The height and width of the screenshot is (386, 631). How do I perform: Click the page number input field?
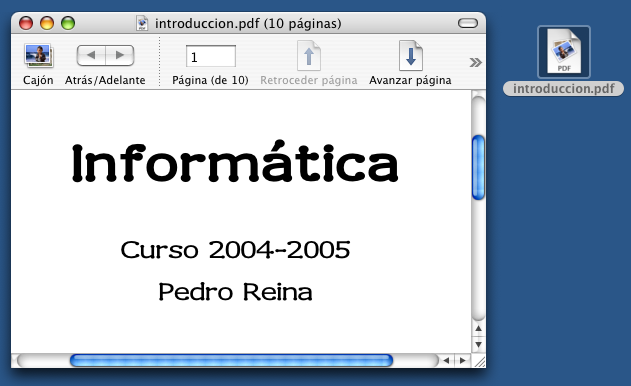pyautogui.click(x=211, y=56)
